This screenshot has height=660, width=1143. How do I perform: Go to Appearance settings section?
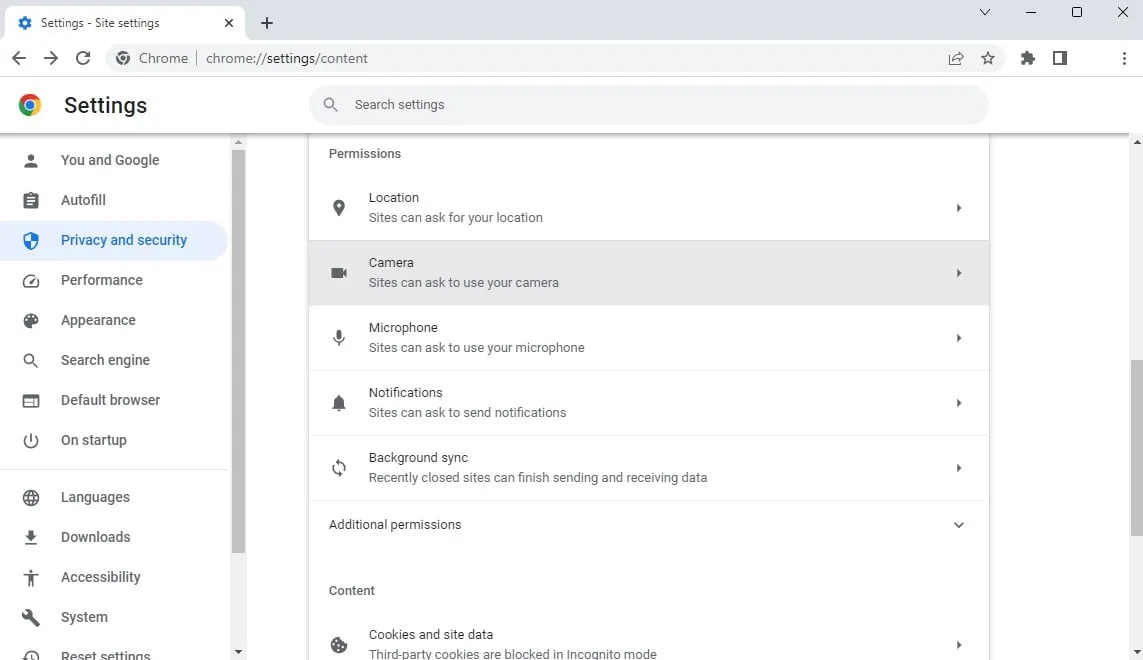pos(98,320)
